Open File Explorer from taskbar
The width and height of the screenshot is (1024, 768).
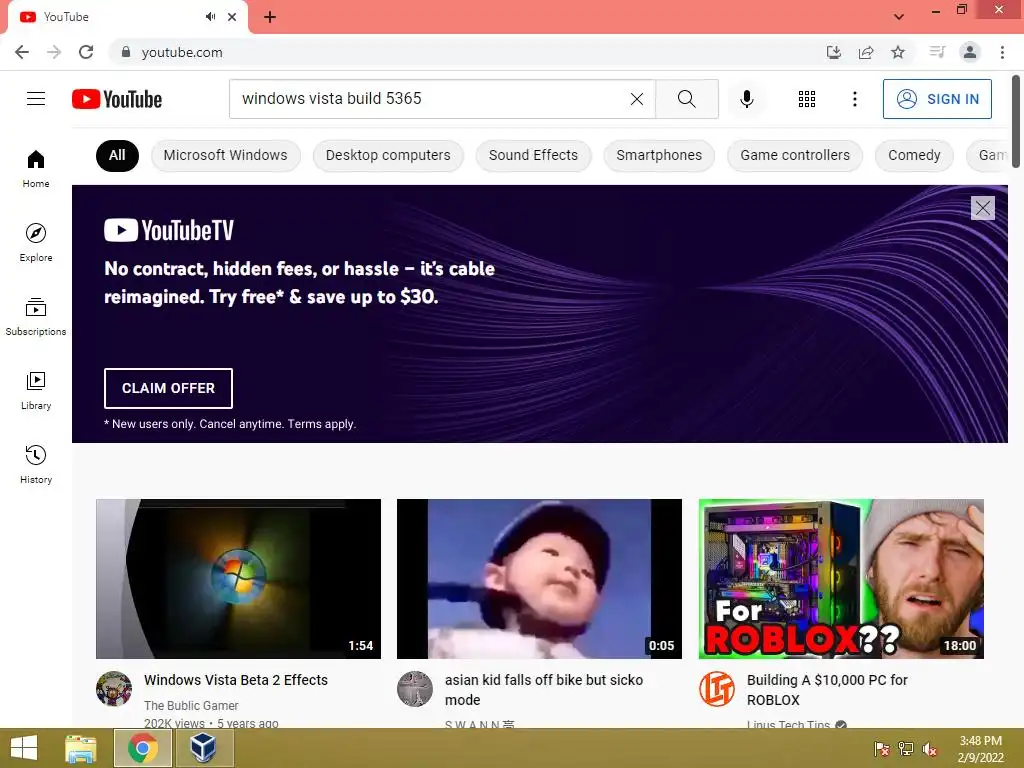tap(81, 748)
